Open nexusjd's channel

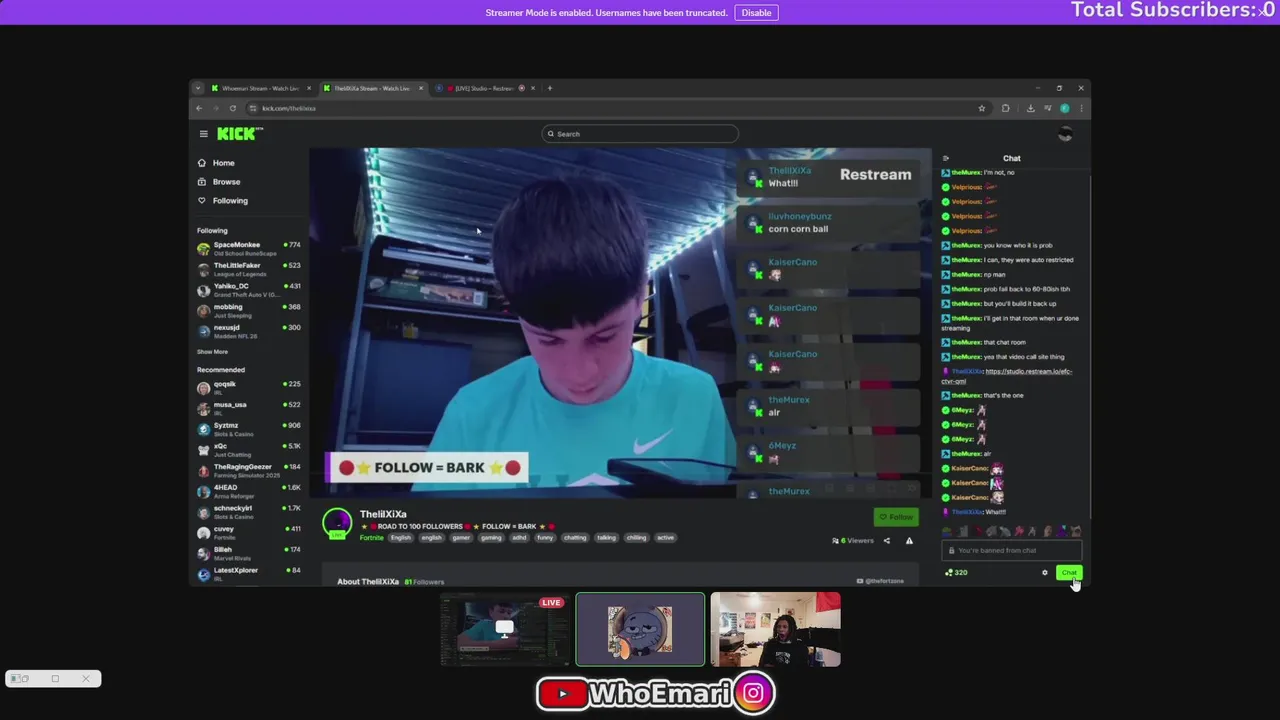coord(248,330)
